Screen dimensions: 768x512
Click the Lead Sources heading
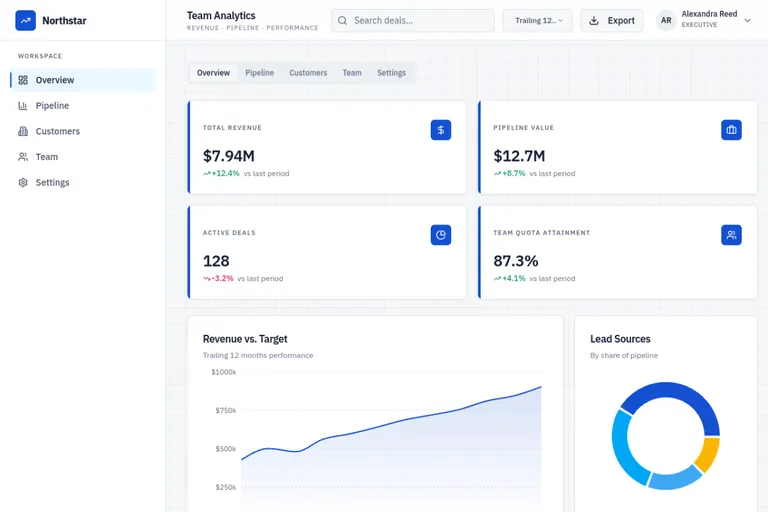(620, 339)
